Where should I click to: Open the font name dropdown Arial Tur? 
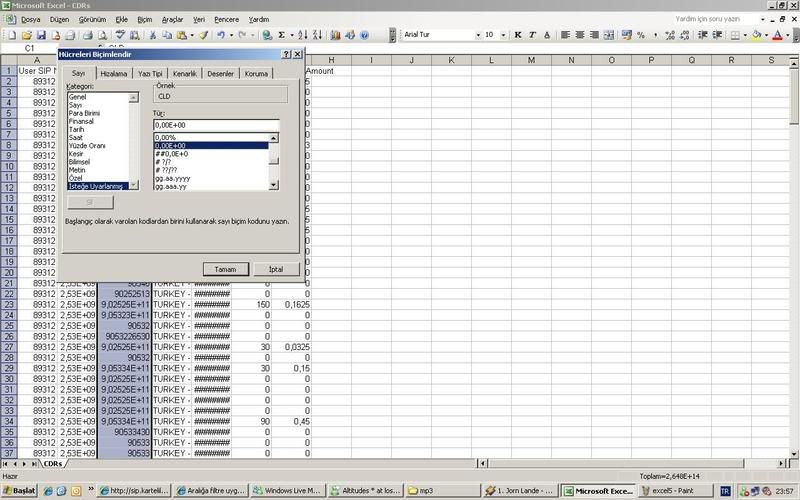pos(478,35)
